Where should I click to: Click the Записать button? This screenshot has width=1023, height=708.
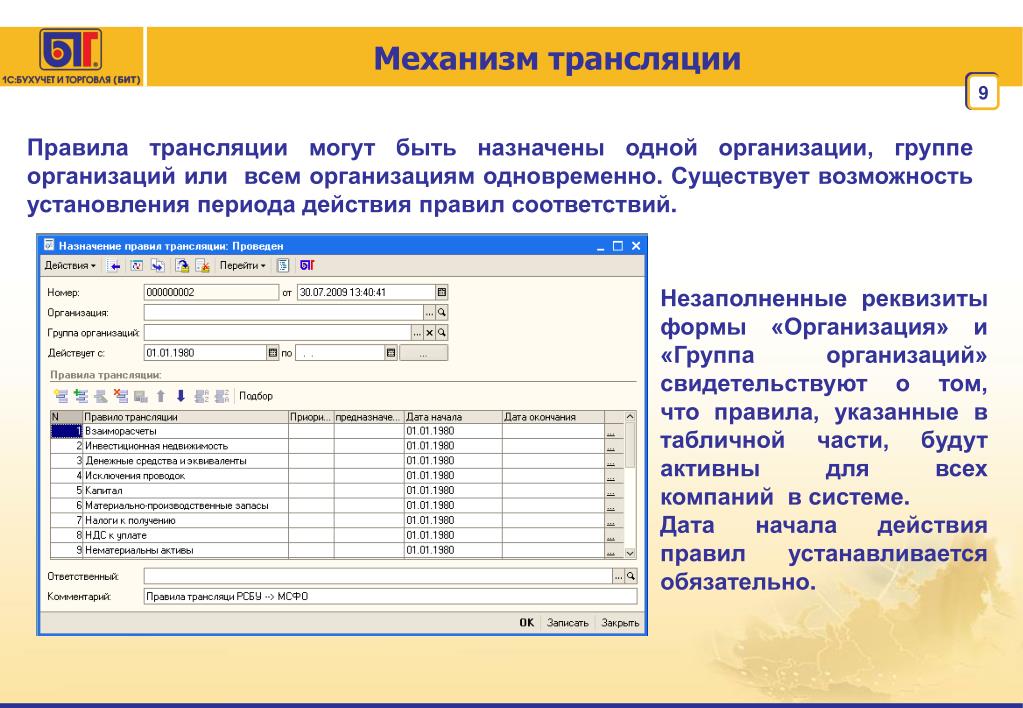[568, 623]
